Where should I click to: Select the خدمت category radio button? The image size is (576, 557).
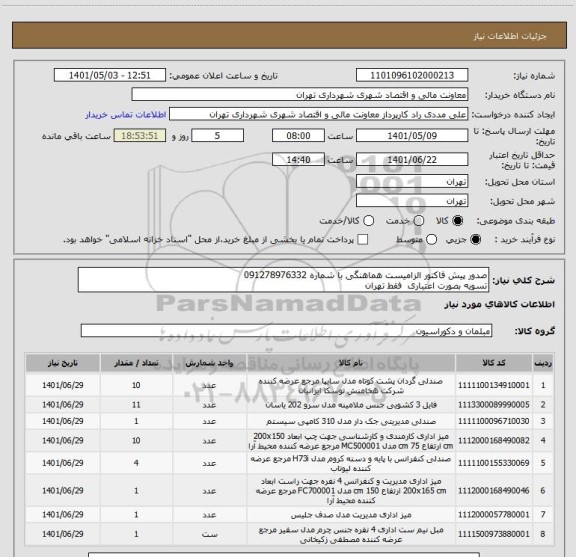pyautogui.click(x=418, y=220)
